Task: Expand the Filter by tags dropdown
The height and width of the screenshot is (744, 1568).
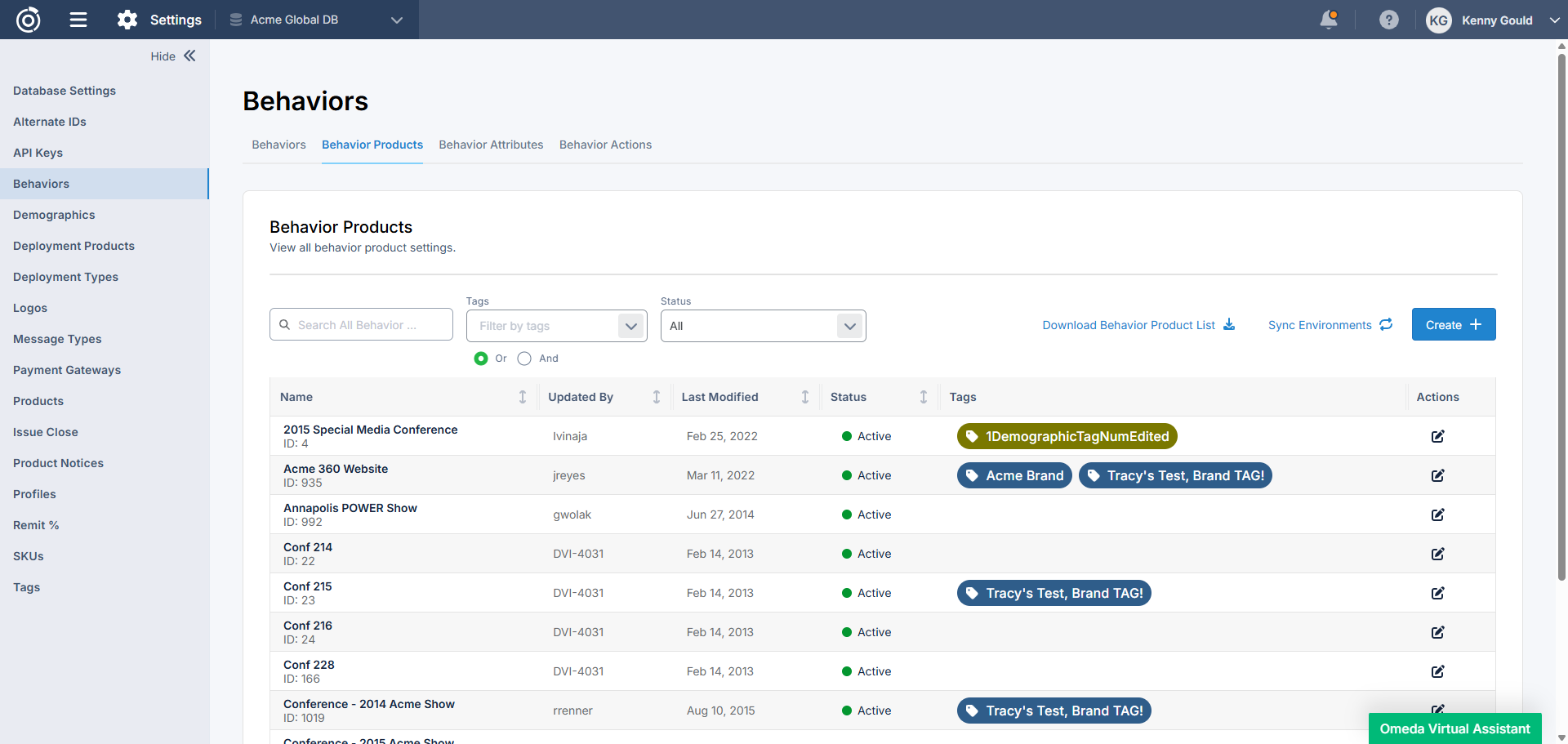Action: coord(630,326)
